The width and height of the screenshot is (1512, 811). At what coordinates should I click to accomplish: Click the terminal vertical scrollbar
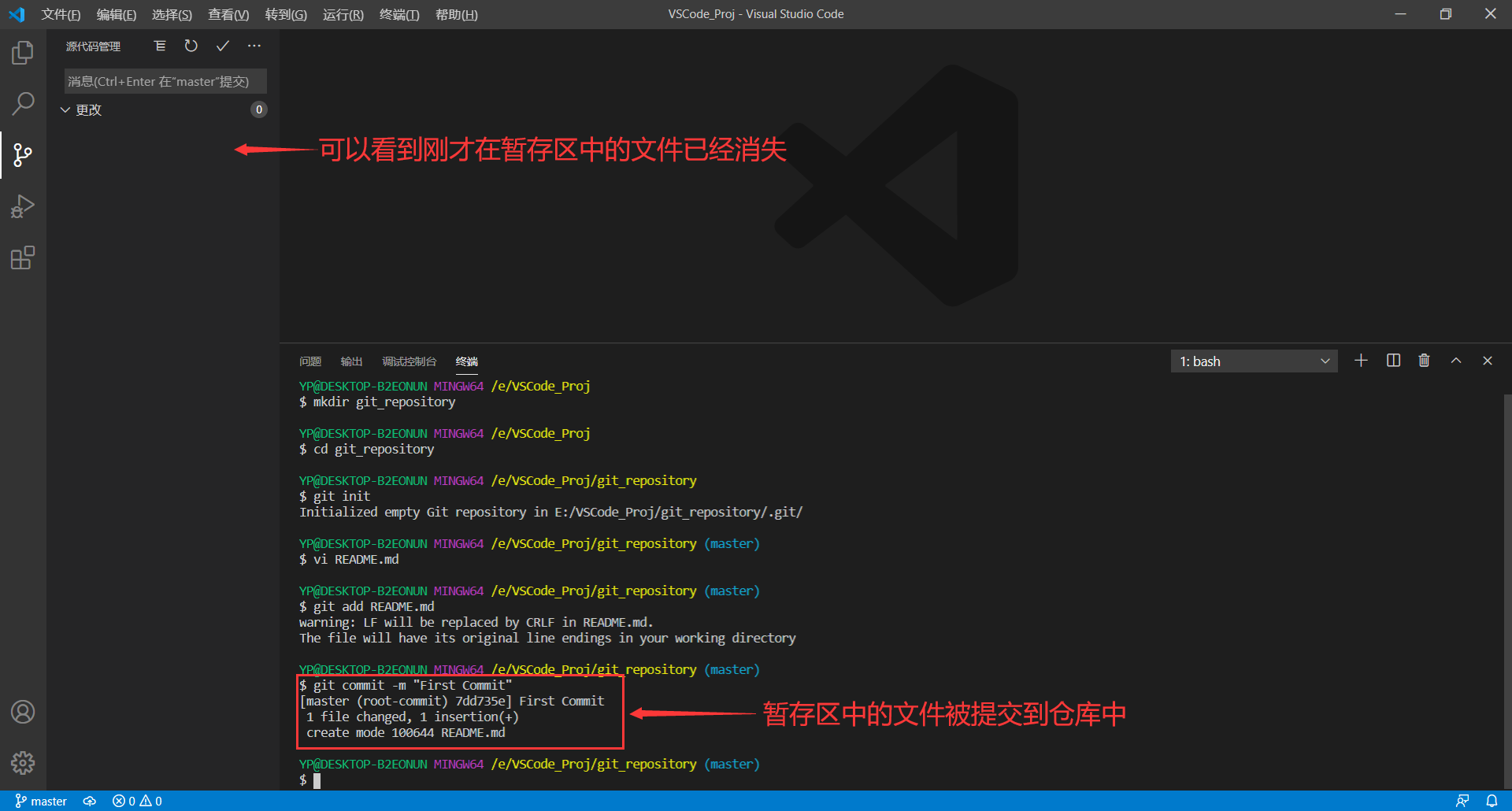(x=1507, y=591)
